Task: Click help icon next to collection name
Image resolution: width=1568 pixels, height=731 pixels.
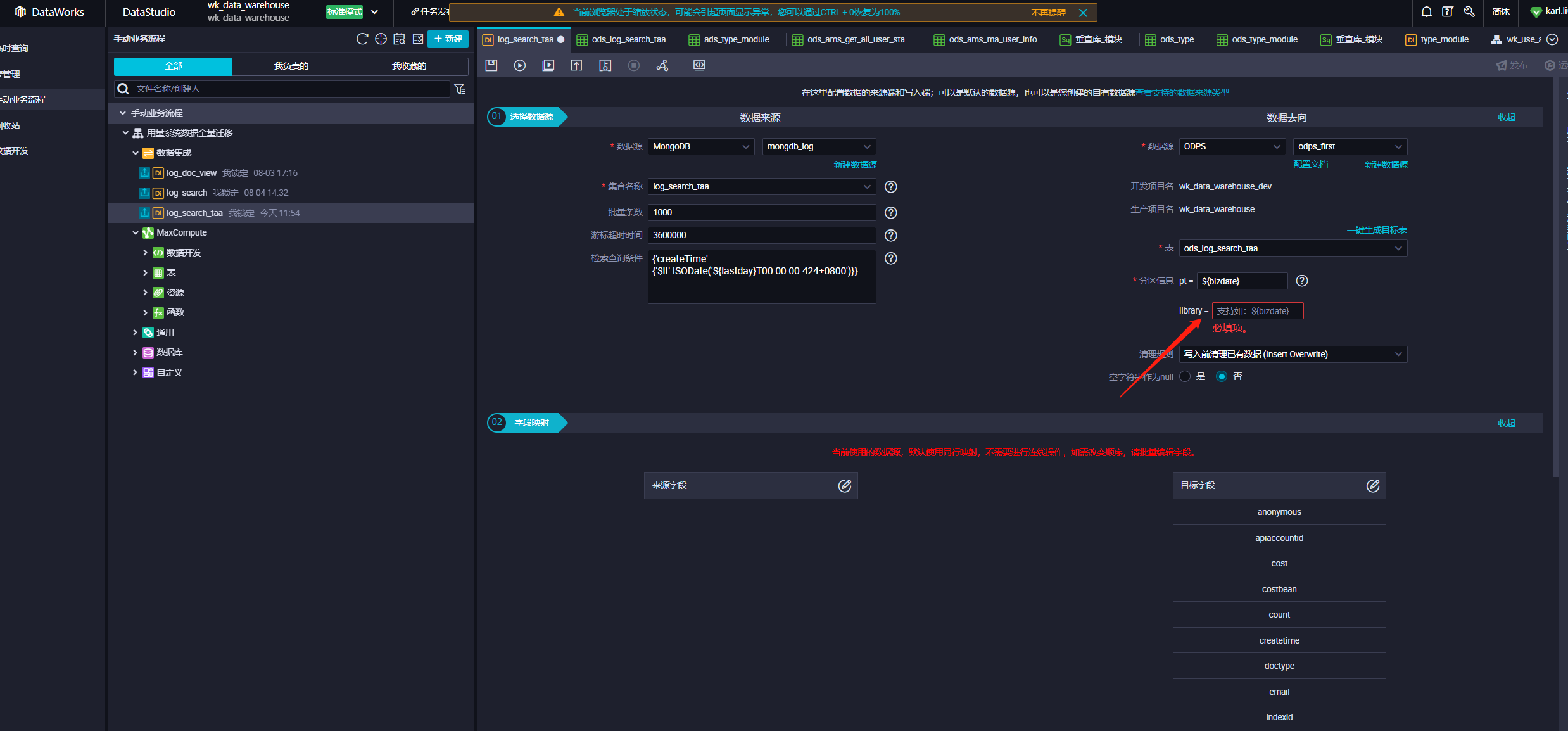Action: (891, 186)
